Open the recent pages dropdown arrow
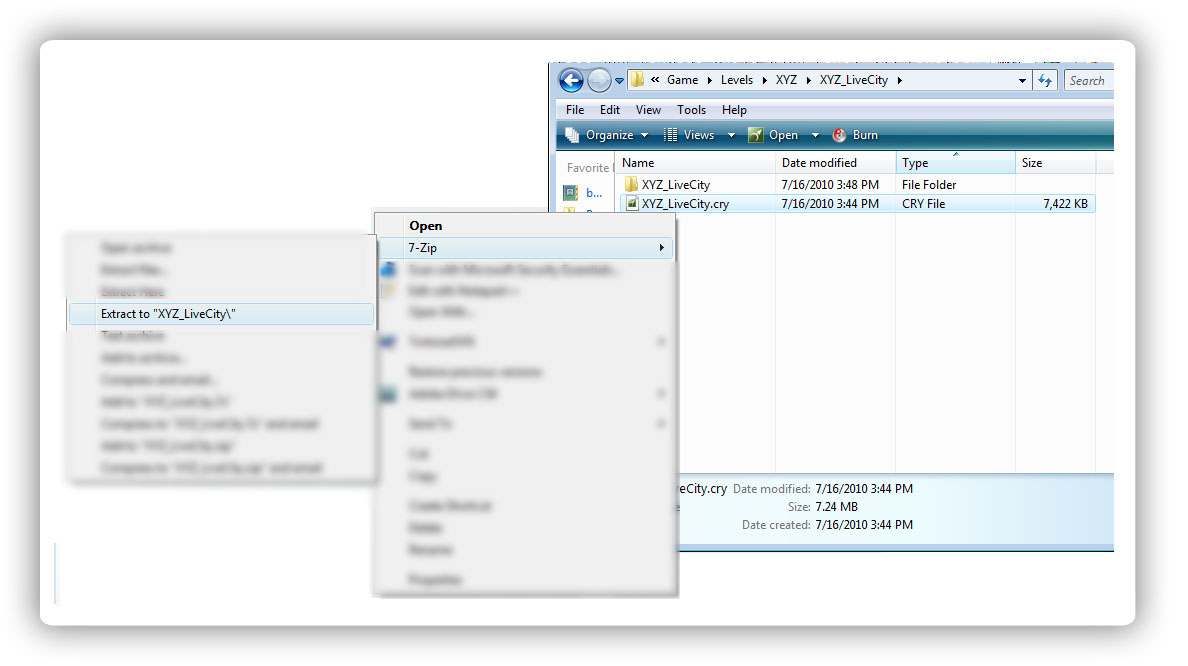The width and height of the screenshot is (1188, 666). click(x=619, y=80)
